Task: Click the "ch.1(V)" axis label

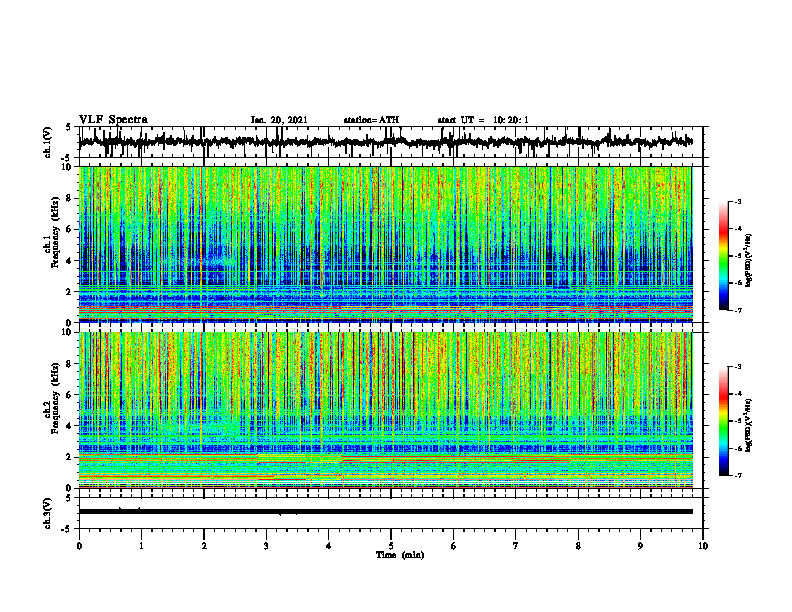Action: [47, 142]
